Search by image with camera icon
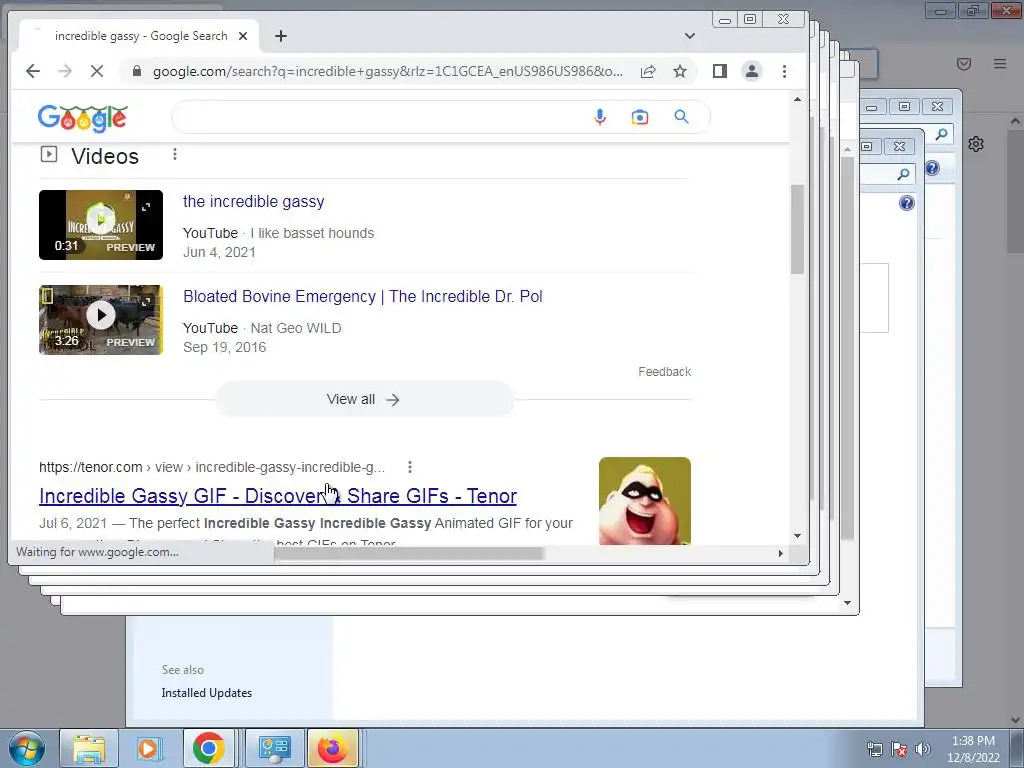Viewport: 1024px width, 768px height. [x=640, y=117]
